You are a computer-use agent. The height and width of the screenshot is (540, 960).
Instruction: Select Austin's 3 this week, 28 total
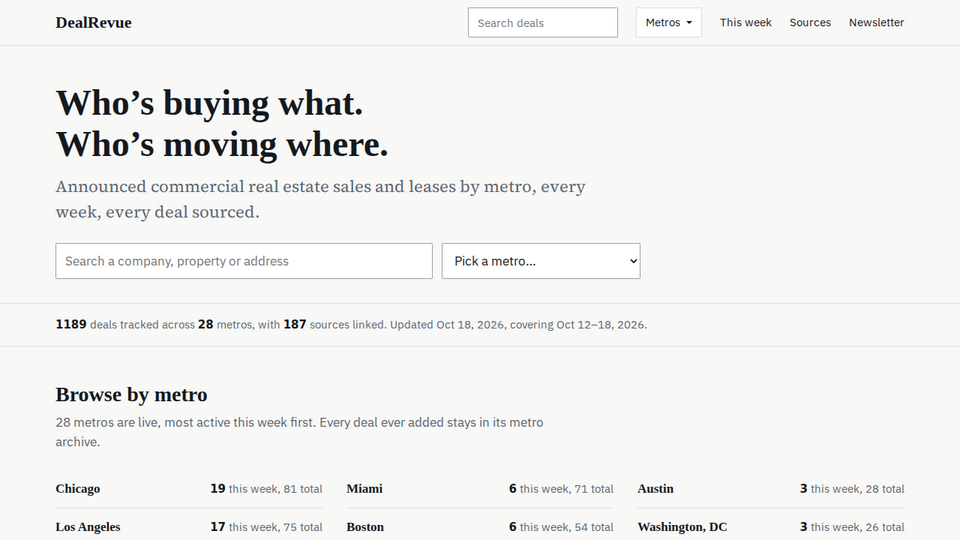pos(852,489)
